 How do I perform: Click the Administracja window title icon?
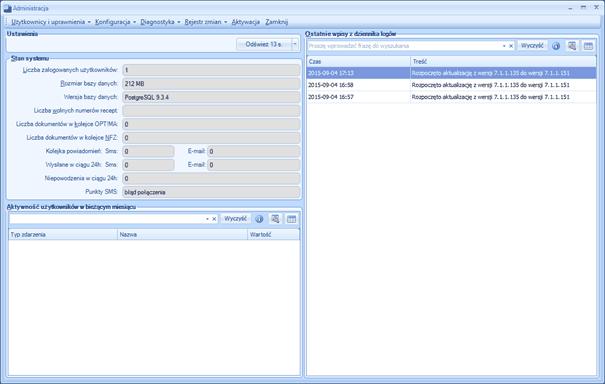[7, 8]
